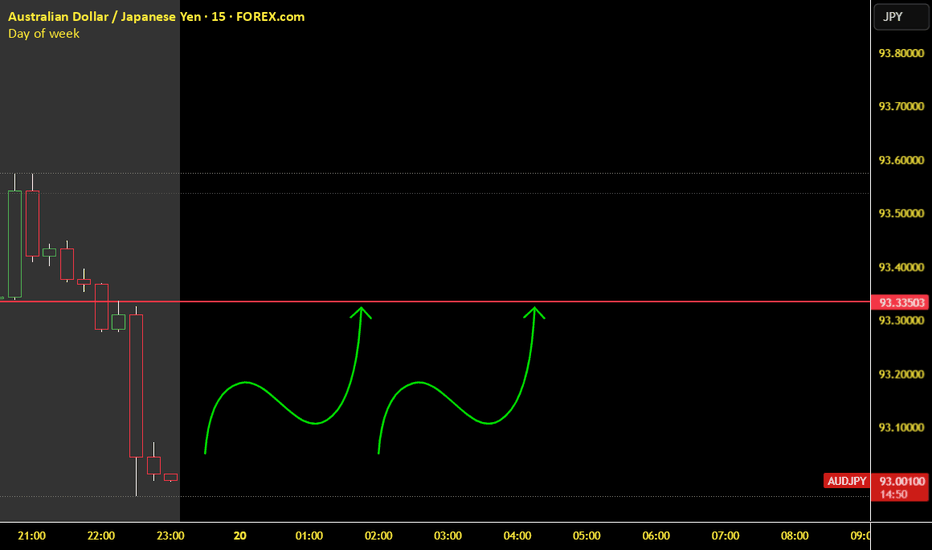Click the AUDJPY symbol tag on price axis

(846, 481)
